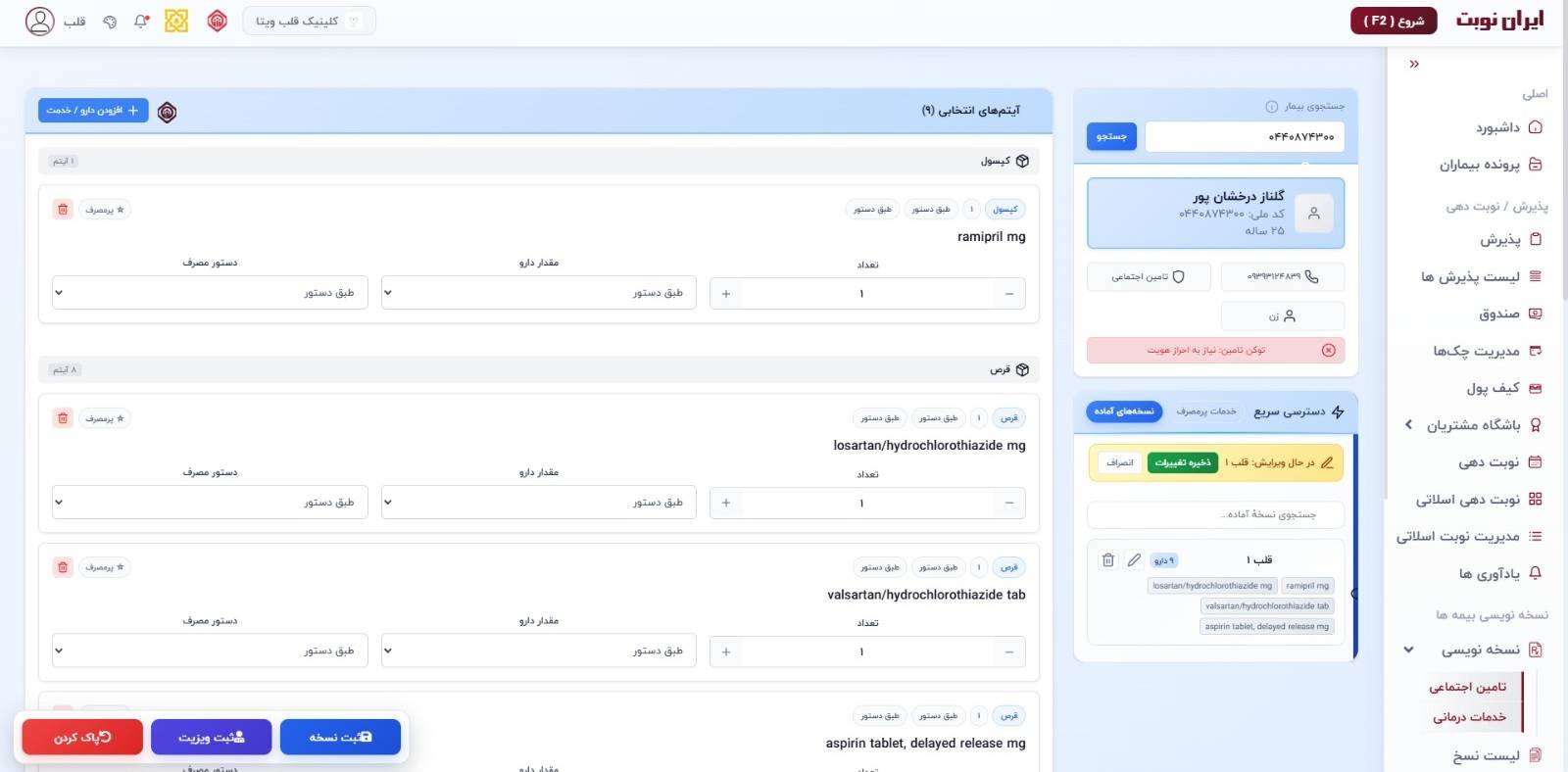The width and height of the screenshot is (1568, 772).
Task: Collapse the sidebar with the double-chevron icon
Action: point(1414,64)
